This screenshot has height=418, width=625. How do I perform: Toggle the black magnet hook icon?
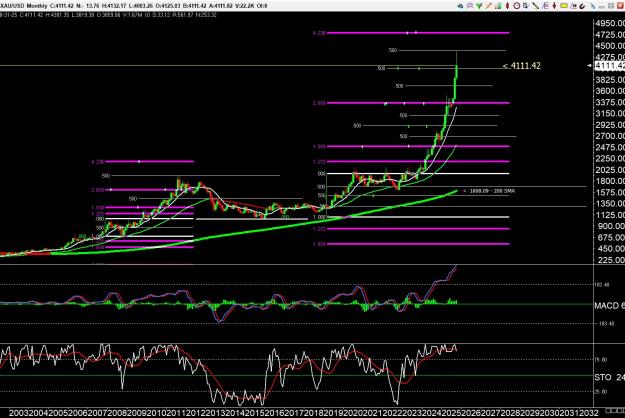tap(582, 6)
